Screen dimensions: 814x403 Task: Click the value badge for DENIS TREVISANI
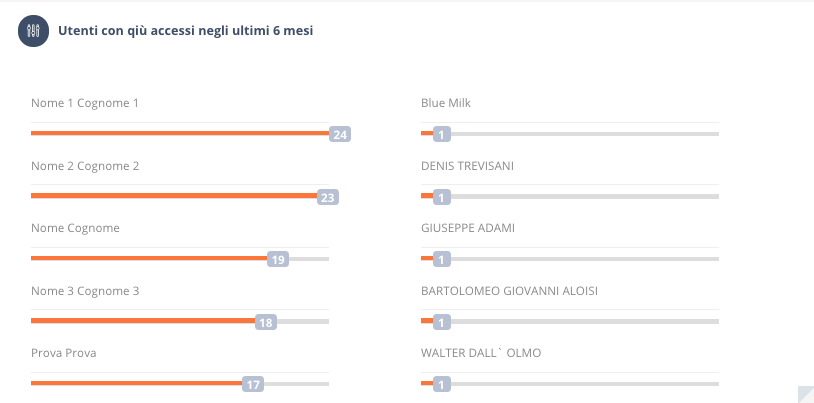click(x=442, y=197)
